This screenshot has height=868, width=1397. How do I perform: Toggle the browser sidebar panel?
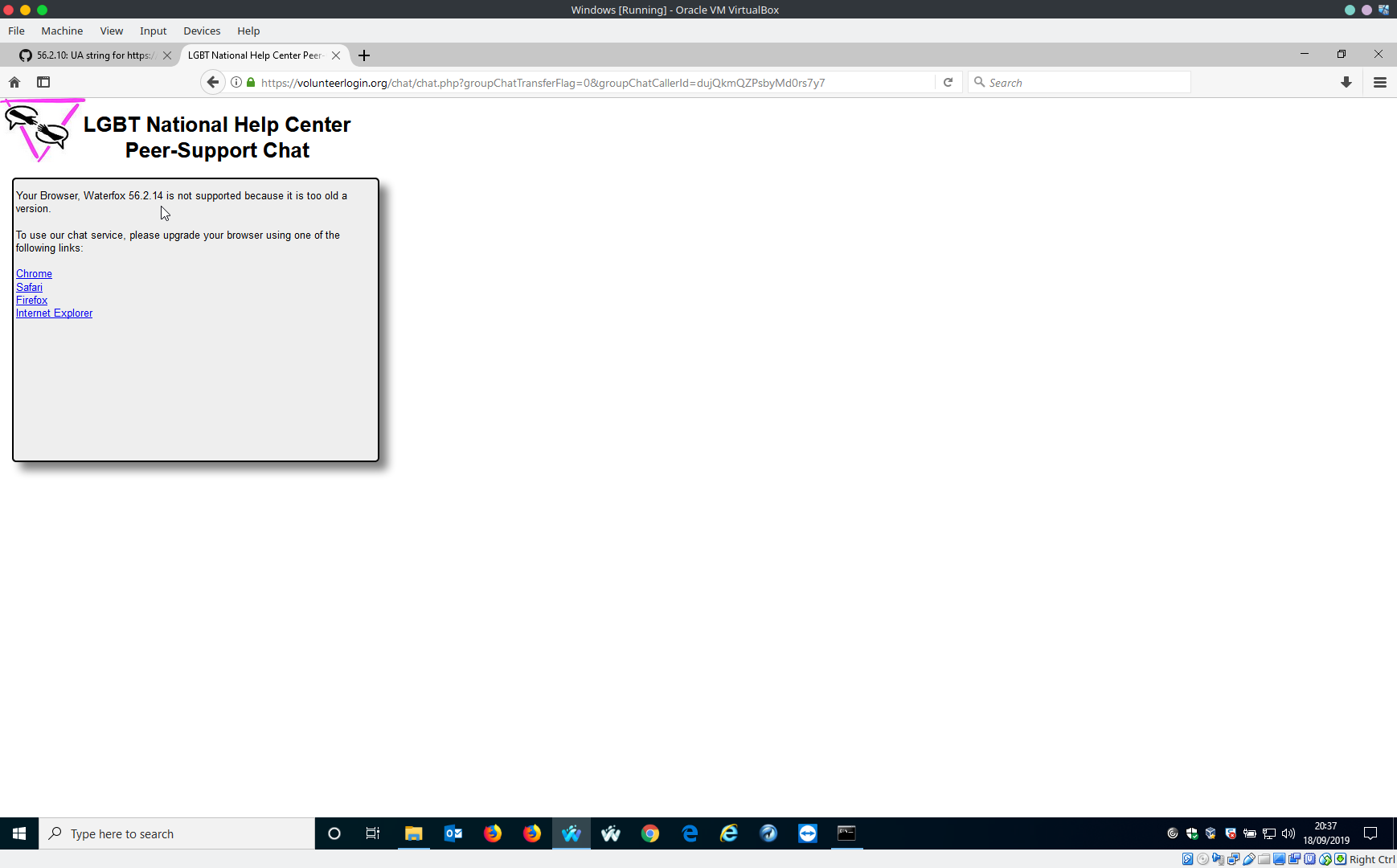(43, 82)
